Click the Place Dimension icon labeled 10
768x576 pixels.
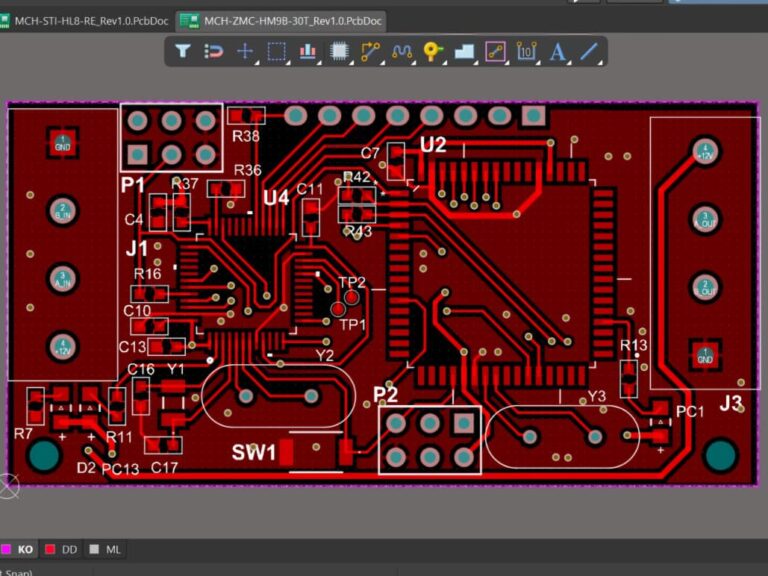[x=526, y=51]
